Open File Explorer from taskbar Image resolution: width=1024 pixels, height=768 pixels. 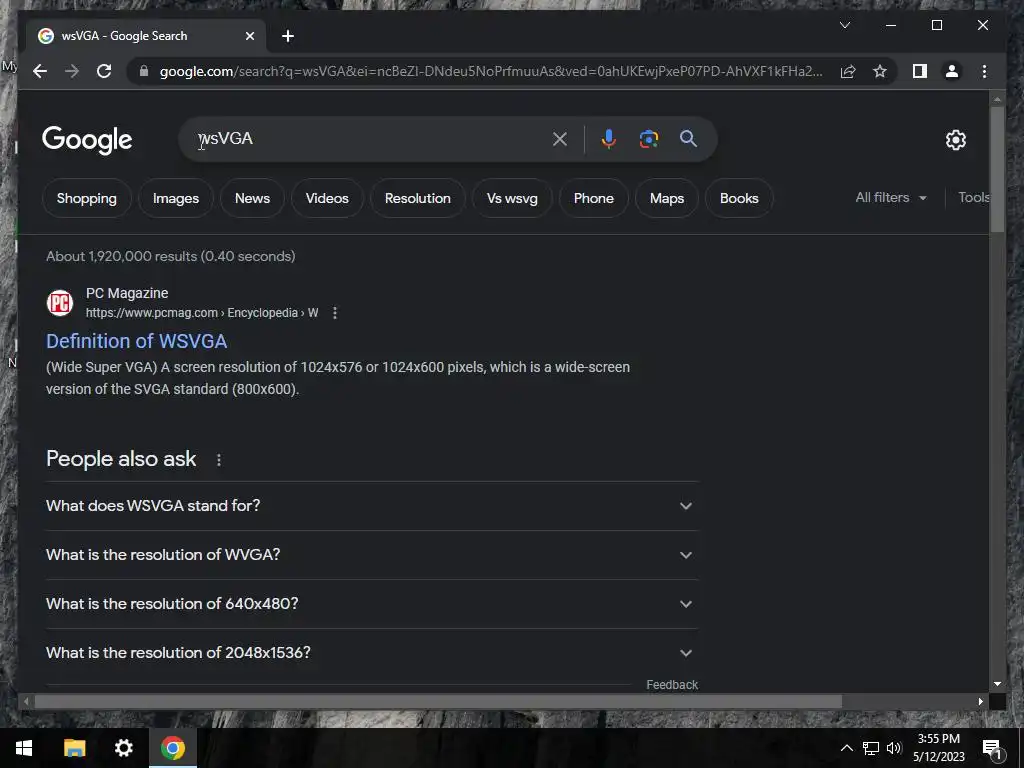pyautogui.click(x=74, y=748)
